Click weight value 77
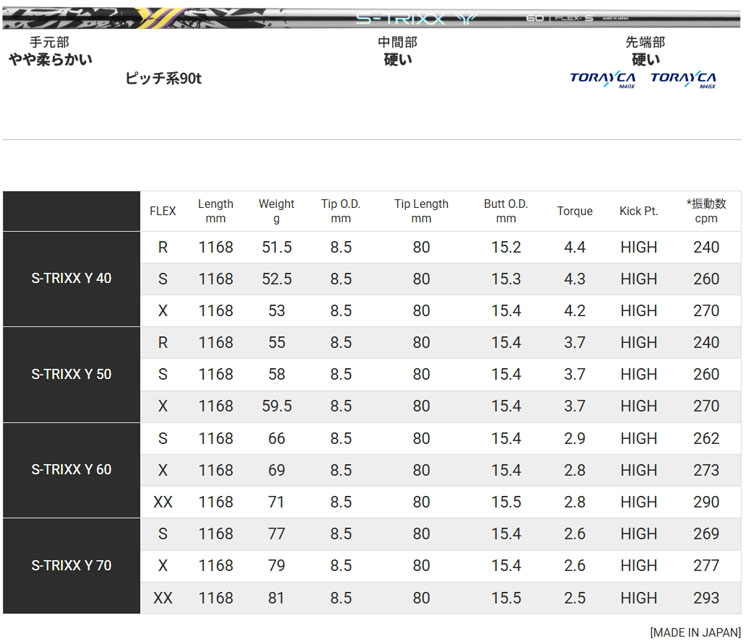The height and width of the screenshot is (643, 750). tap(276, 534)
